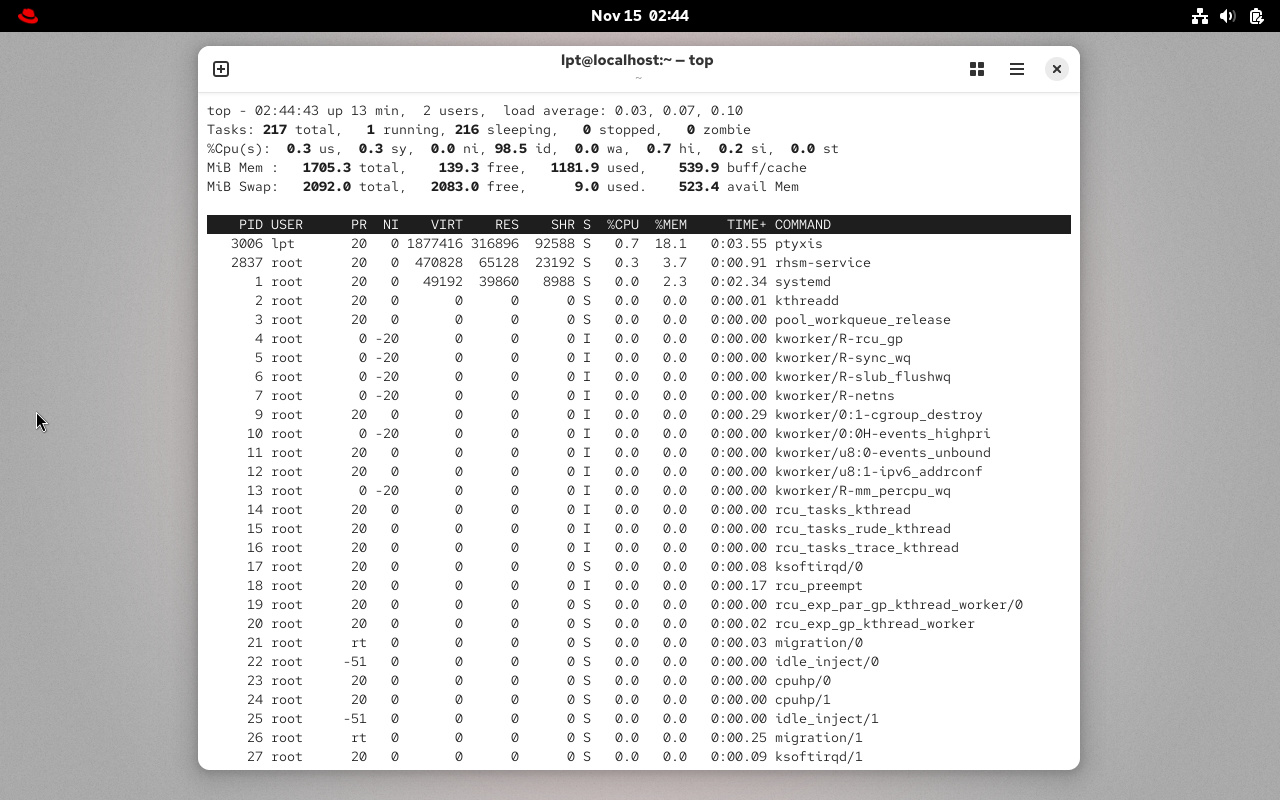Click the %CPU column header

coord(622,225)
